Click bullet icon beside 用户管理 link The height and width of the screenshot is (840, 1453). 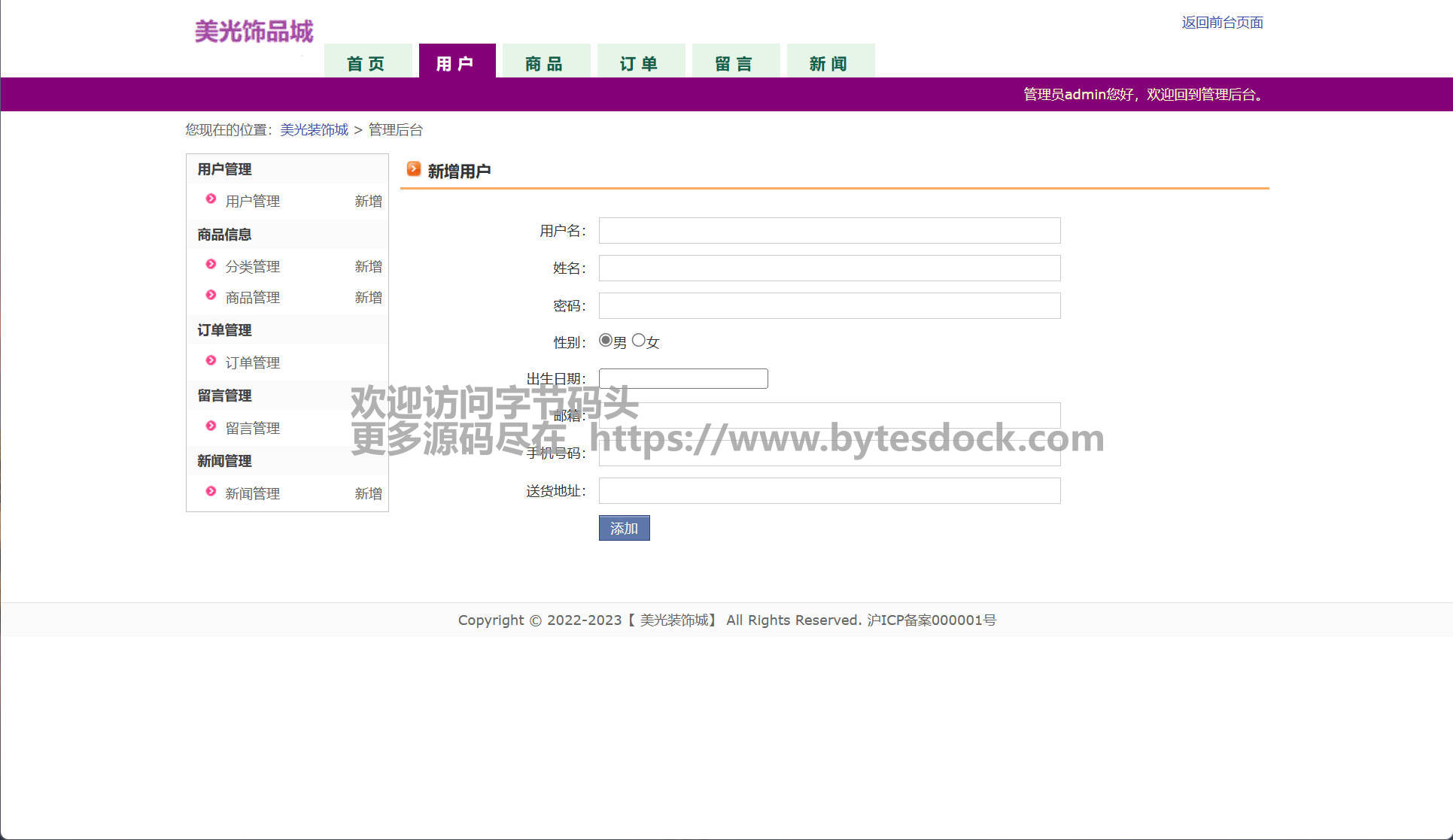[211, 199]
